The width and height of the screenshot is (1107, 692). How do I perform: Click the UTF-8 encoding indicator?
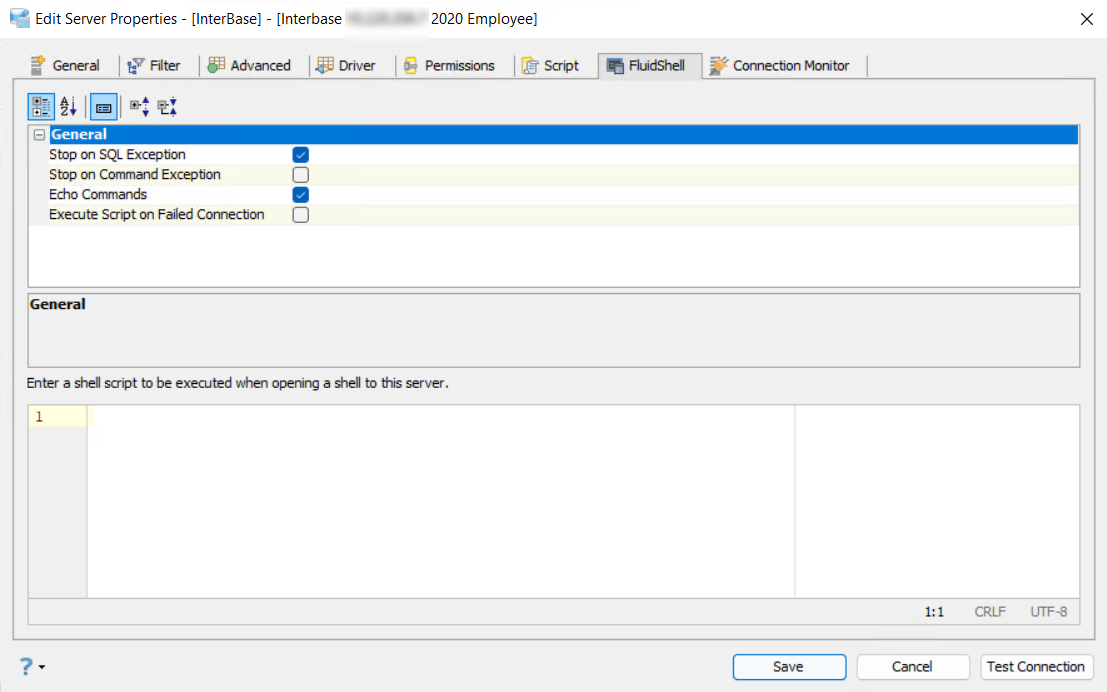[x=1049, y=612]
